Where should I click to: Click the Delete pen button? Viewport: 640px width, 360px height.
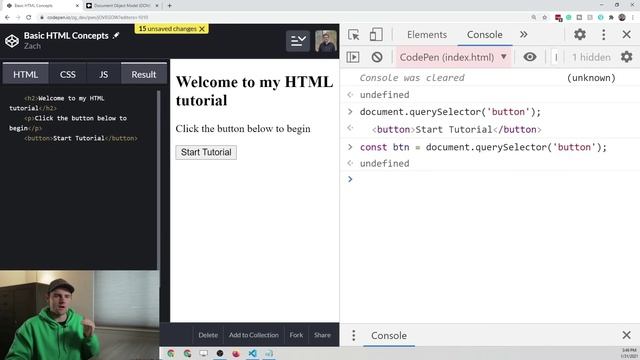208,335
